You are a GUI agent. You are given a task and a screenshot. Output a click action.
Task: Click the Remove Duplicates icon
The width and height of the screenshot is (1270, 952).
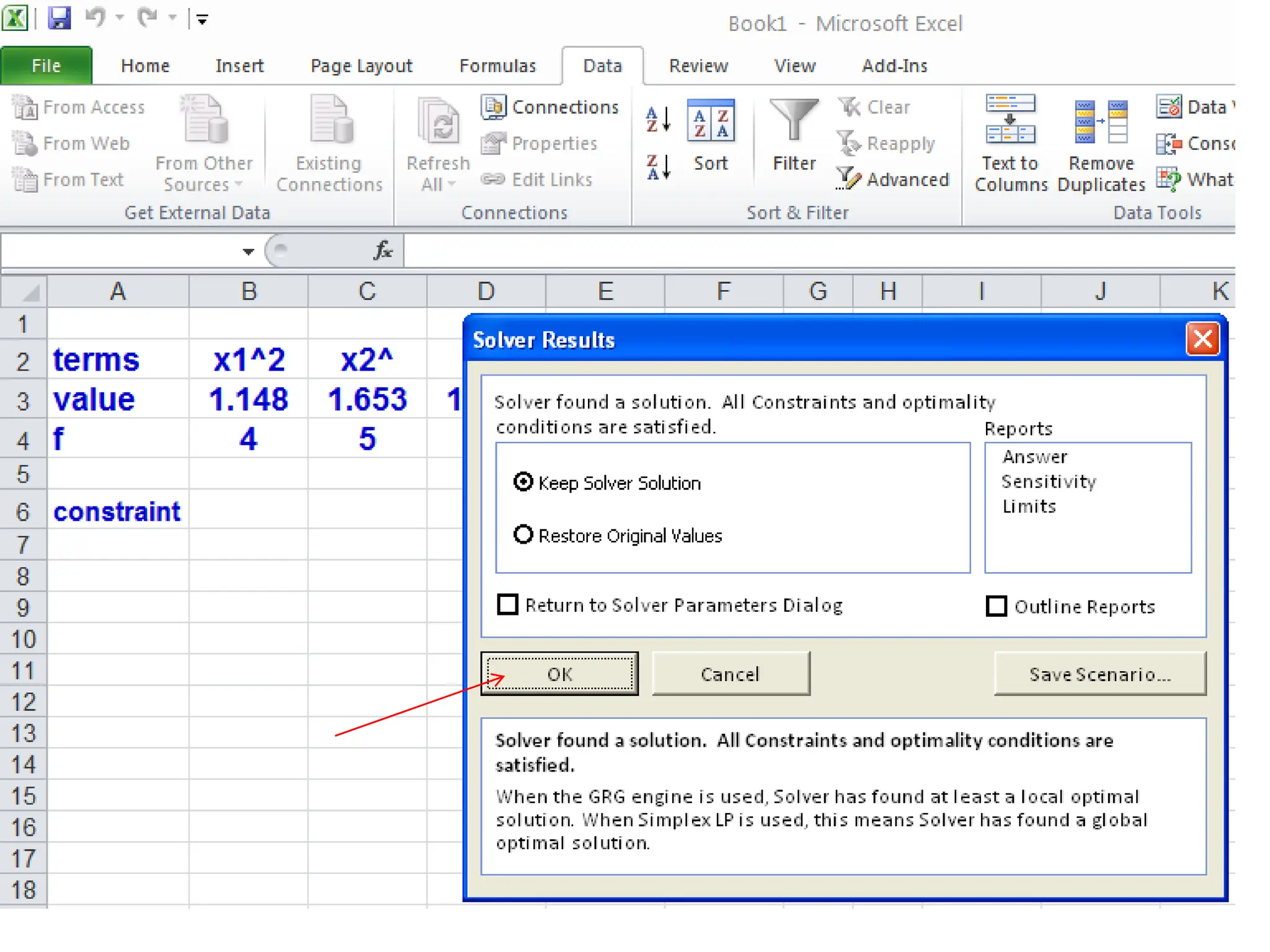pyautogui.click(x=1101, y=122)
